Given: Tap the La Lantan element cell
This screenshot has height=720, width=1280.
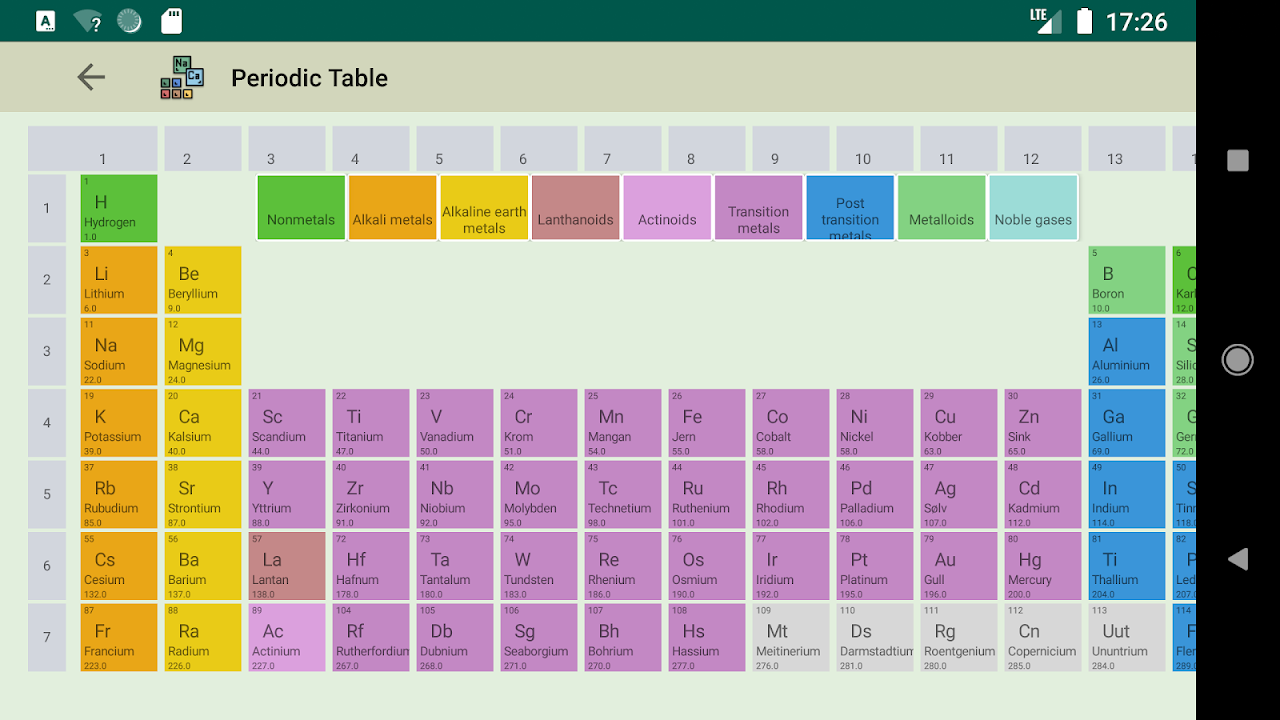Looking at the screenshot, I should pos(287,566).
